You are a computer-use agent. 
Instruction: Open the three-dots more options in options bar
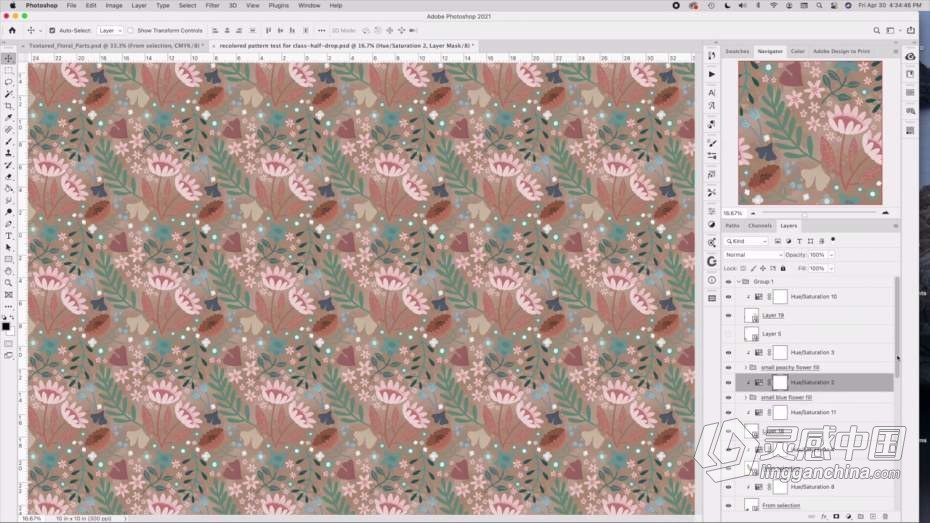tap(321, 30)
